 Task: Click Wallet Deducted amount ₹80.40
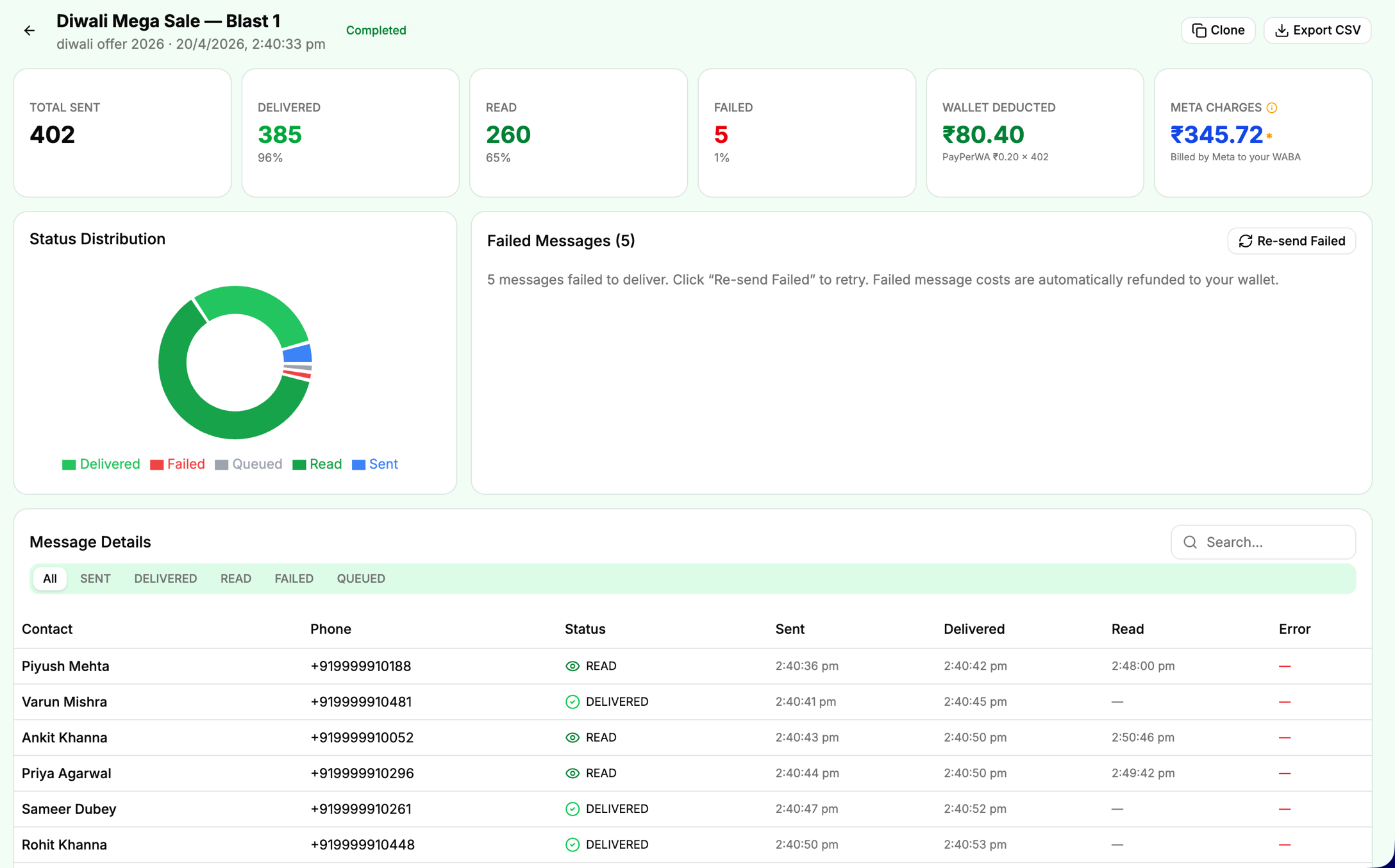click(x=983, y=135)
